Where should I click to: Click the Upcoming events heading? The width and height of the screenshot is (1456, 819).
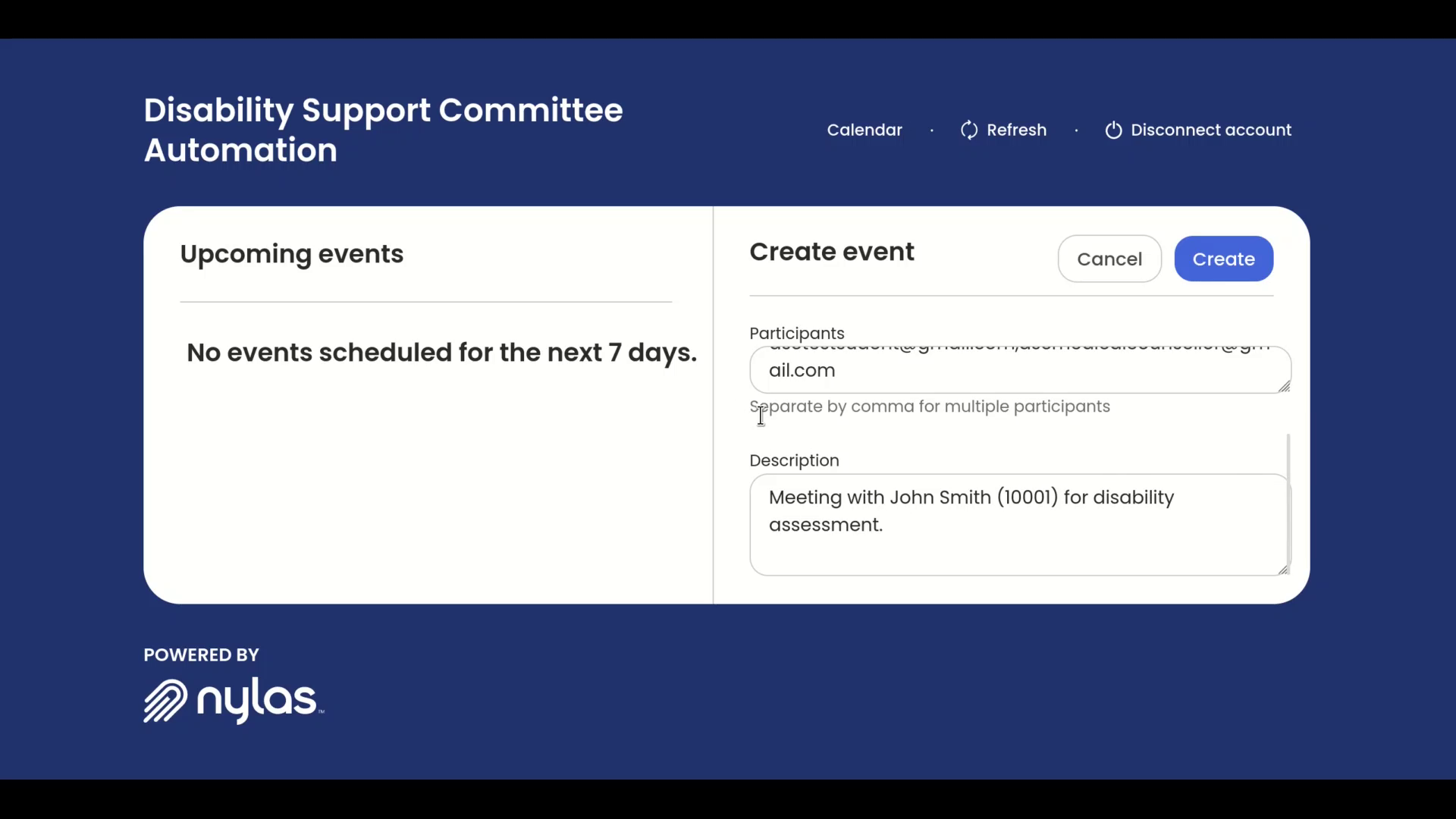(291, 254)
